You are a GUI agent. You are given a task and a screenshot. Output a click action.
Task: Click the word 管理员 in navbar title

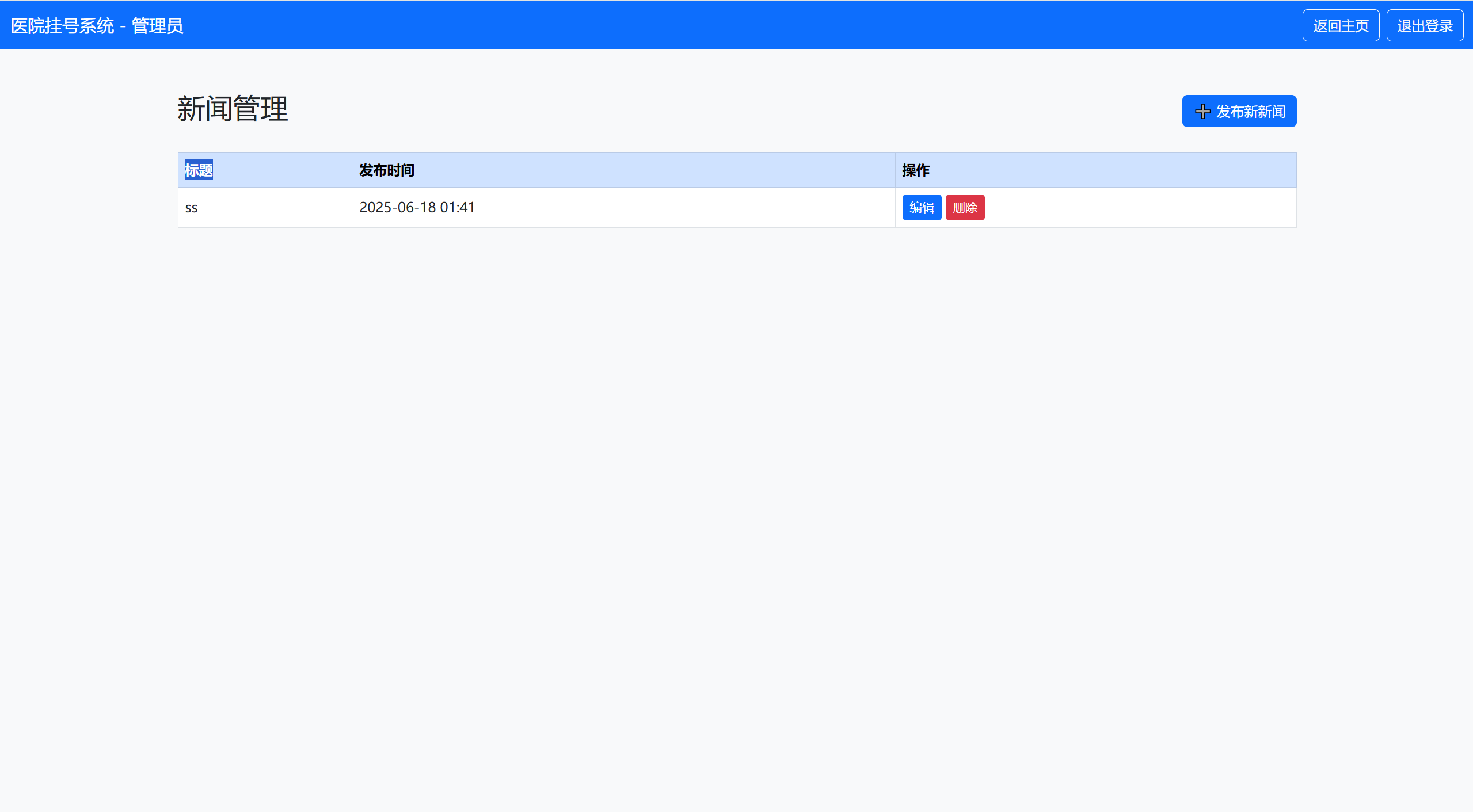tap(157, 26)
